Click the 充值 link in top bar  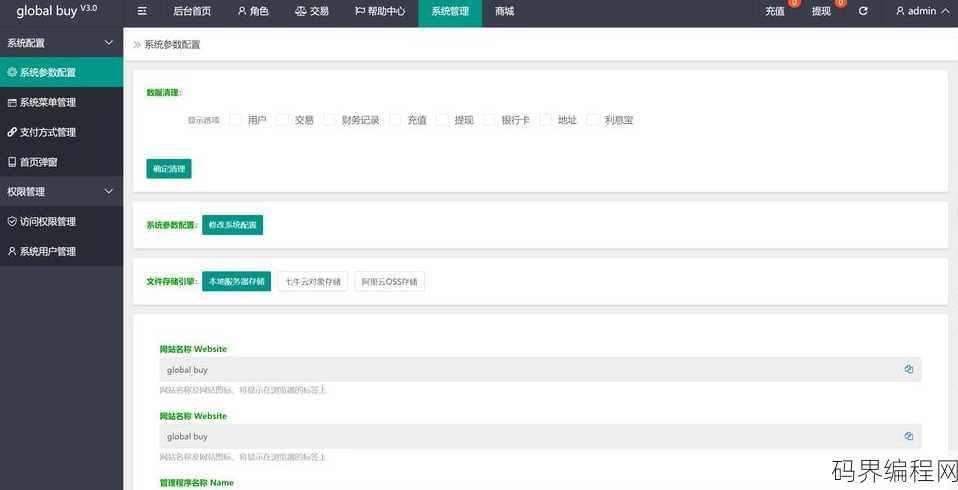(x=775, y=11)
